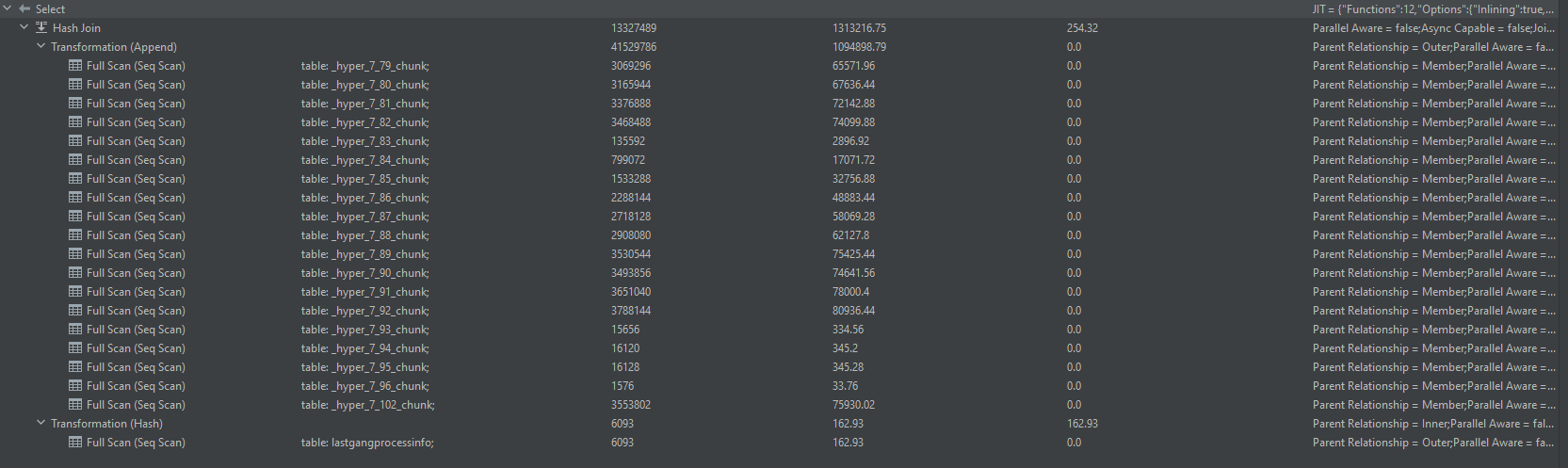Image resolution: width=1568 pixels, height=468 pixels.
Task: Click the Select arrow icon
Action: (24, 9)
